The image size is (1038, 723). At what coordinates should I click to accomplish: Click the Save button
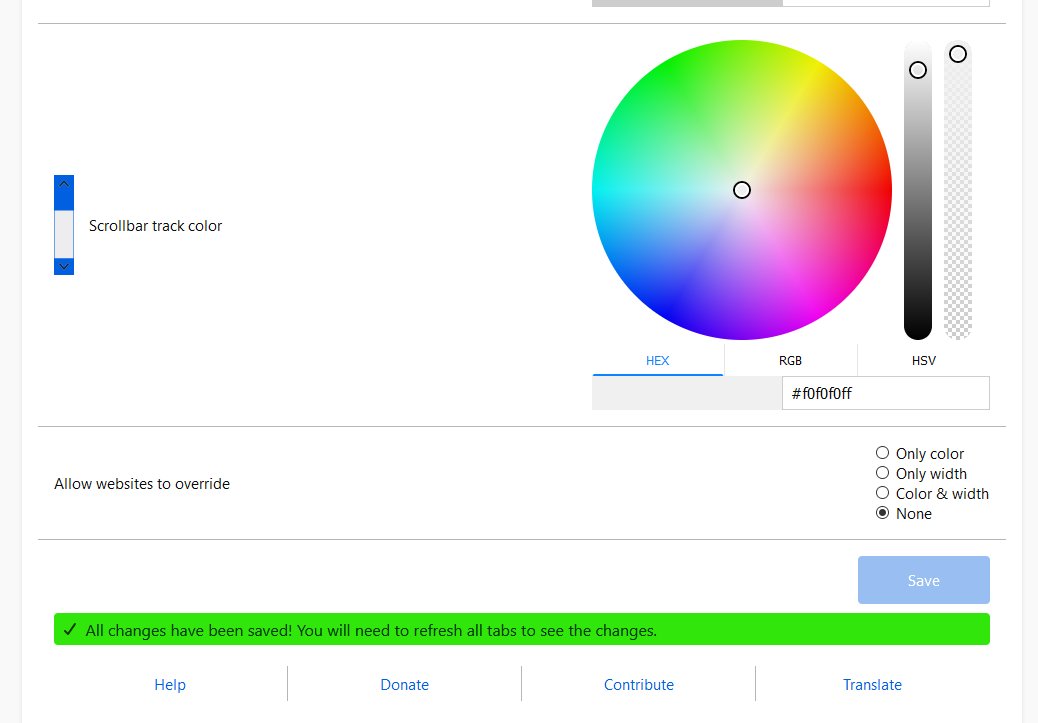point(923,580)
